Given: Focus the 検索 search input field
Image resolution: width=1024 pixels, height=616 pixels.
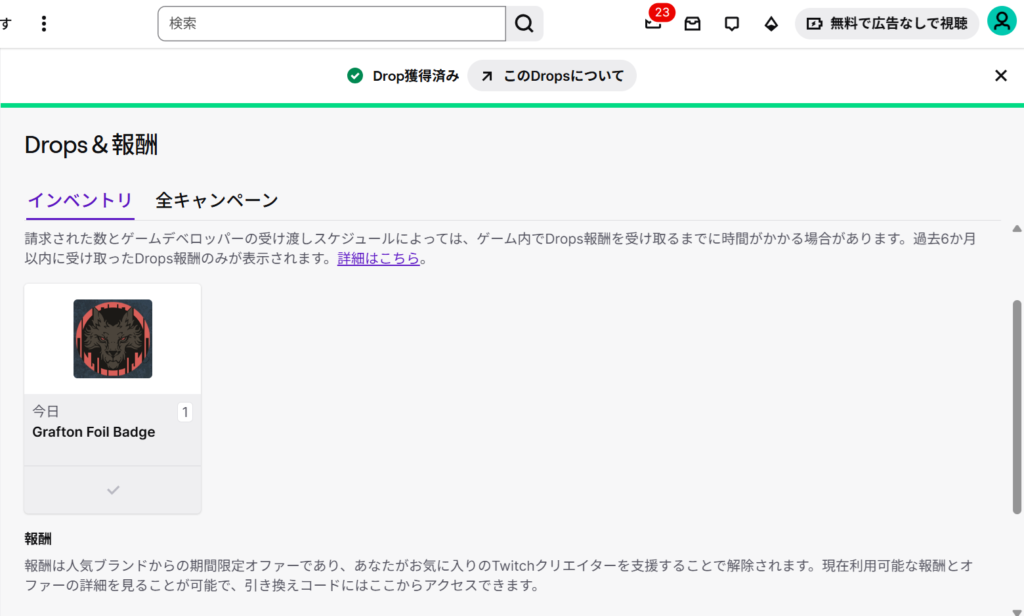Looking at the screenshot, I should (332, 24).
